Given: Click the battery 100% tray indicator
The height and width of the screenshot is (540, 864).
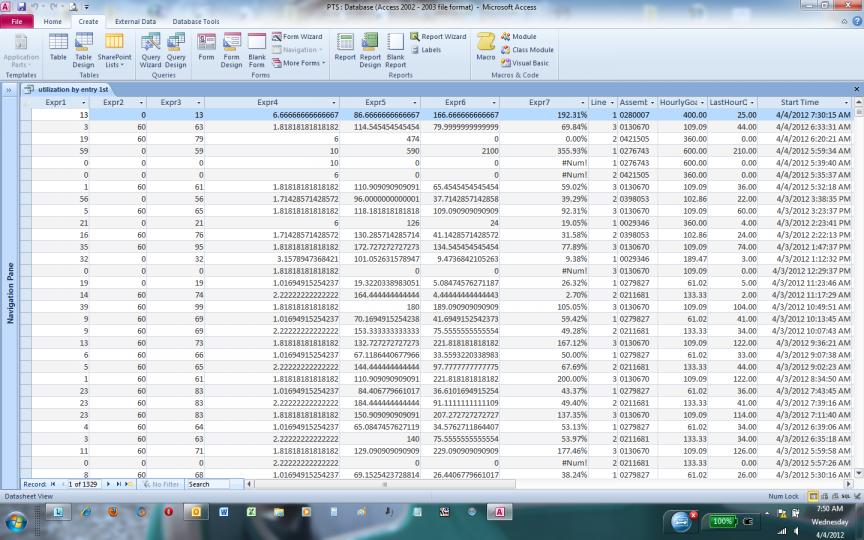Looking at the screenshot, I should coord(722,521).
